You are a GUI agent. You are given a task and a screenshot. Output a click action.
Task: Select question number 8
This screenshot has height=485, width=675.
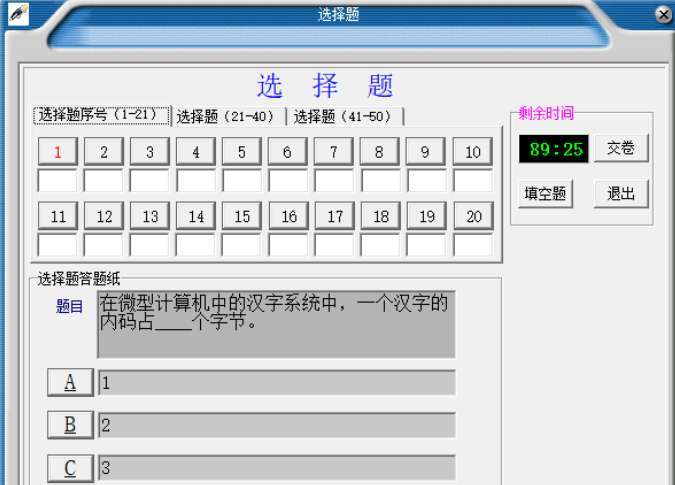click(380, 151)
